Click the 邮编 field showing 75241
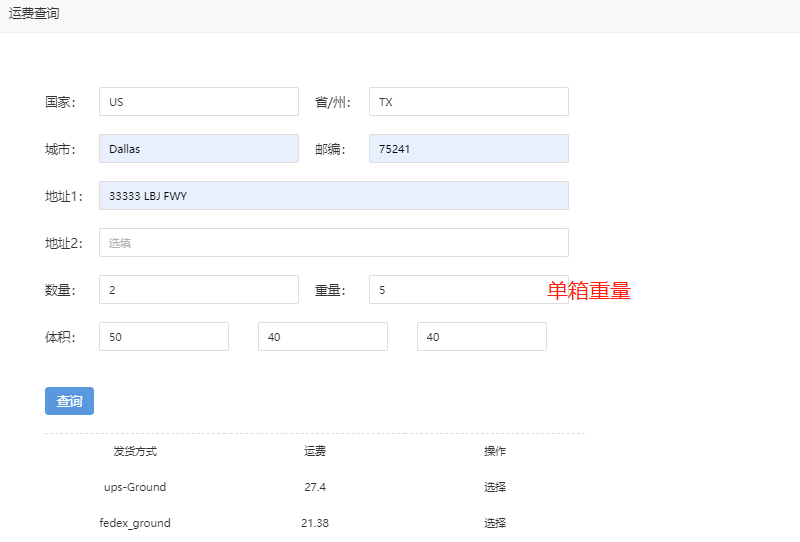Screen dimensions: 800x542 [x=468, y=148]
